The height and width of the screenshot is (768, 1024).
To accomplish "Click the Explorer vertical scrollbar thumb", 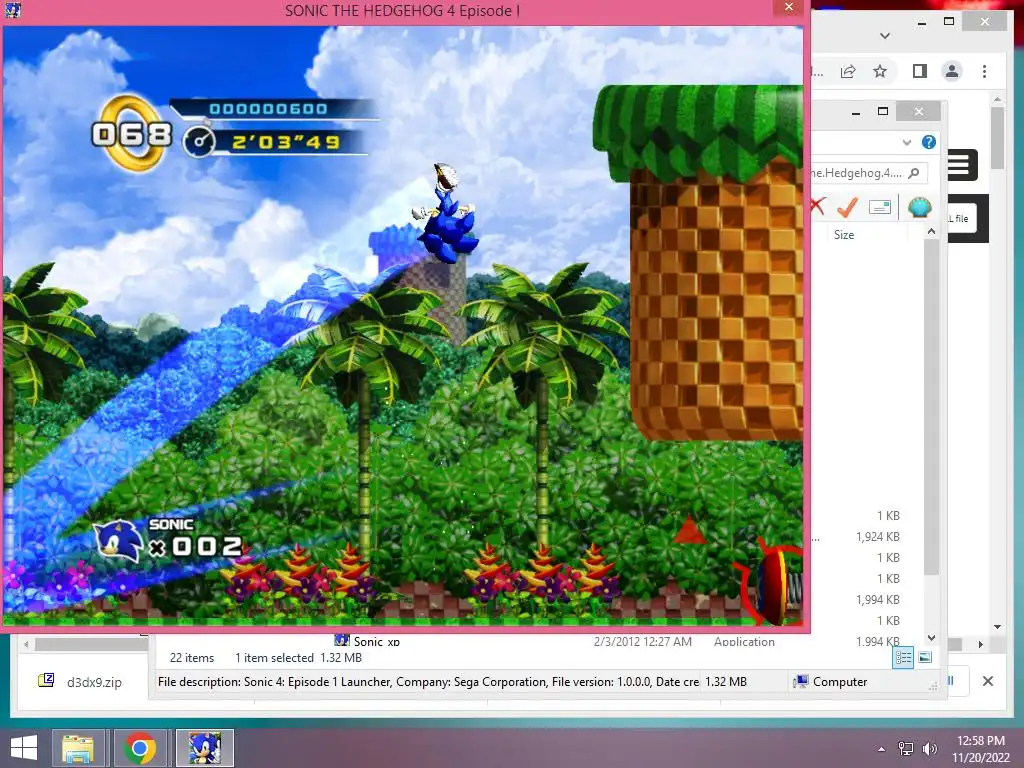I will 931,406.
